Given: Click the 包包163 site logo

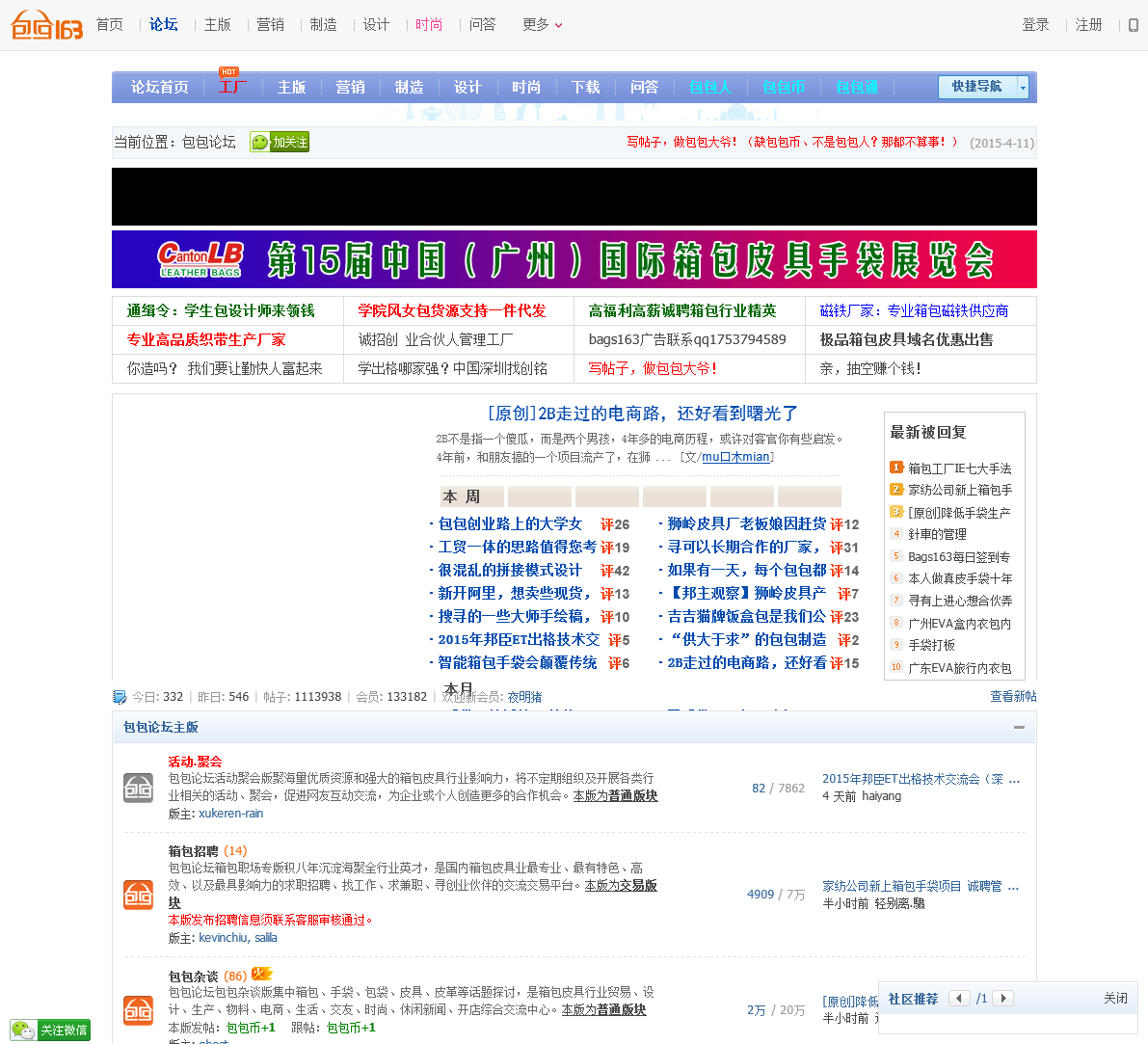Looking at the screenshot, I should point(46,25).
